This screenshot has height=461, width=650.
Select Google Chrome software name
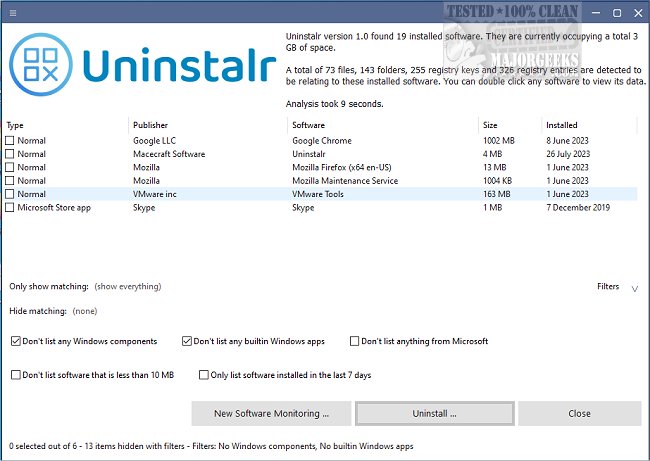click(322, 141)
